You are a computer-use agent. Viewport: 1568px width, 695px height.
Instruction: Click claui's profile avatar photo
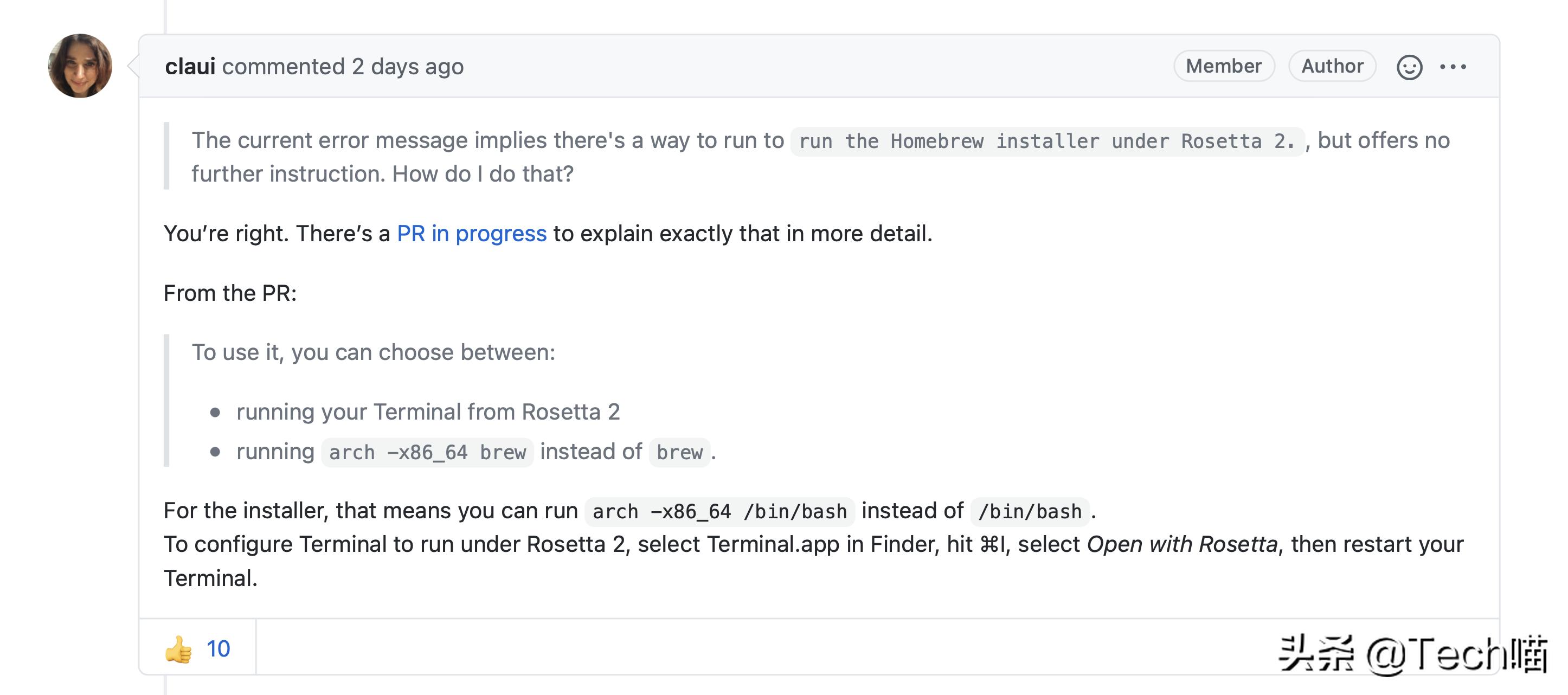(x=80, y=66)
